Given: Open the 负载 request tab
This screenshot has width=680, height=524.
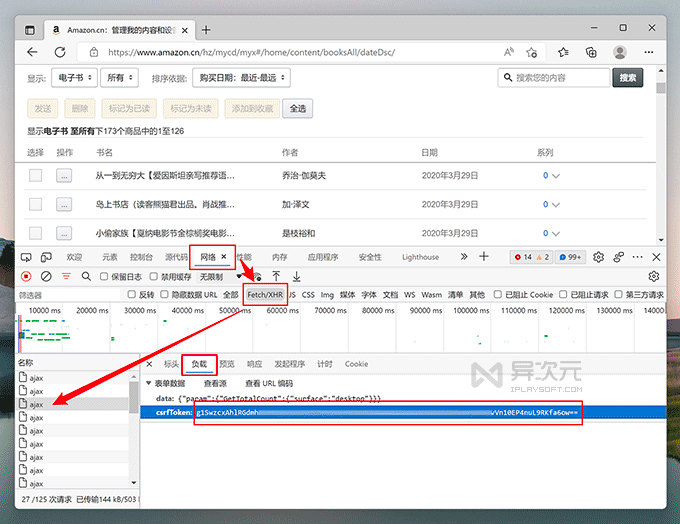Looking at the screenshot, I should tap(199, 364).
